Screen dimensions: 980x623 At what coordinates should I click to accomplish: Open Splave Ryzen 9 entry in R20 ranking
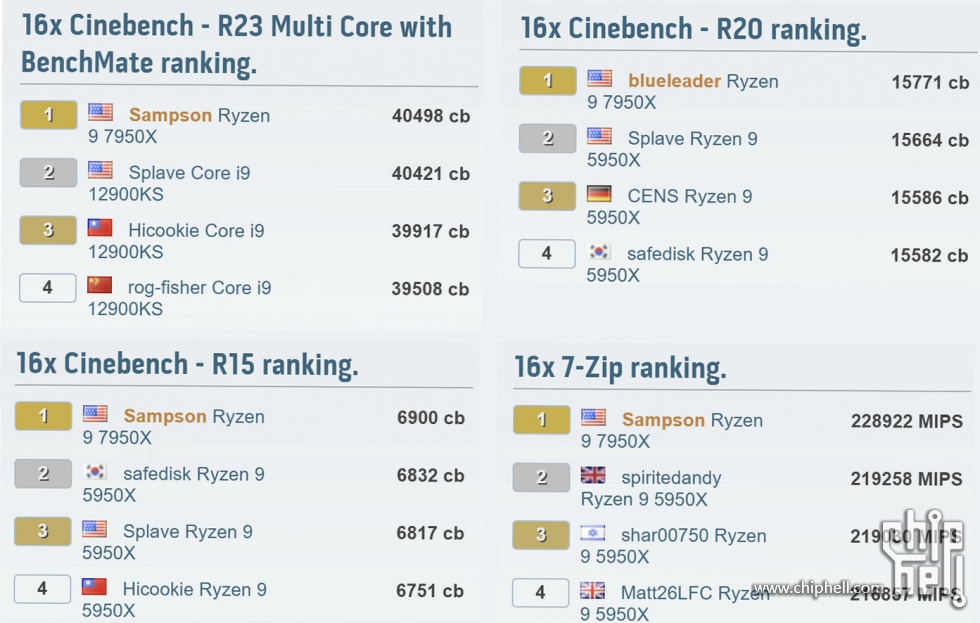[x=672, y=149]
